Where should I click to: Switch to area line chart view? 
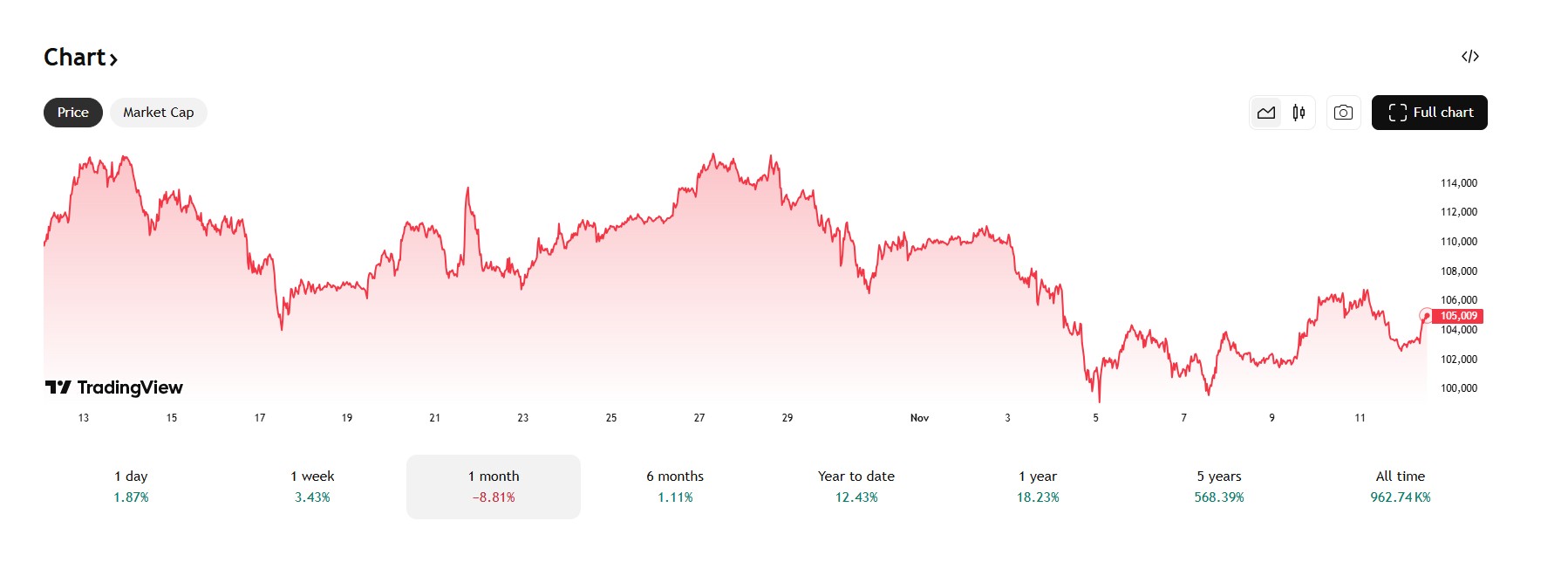[1266, 113]
